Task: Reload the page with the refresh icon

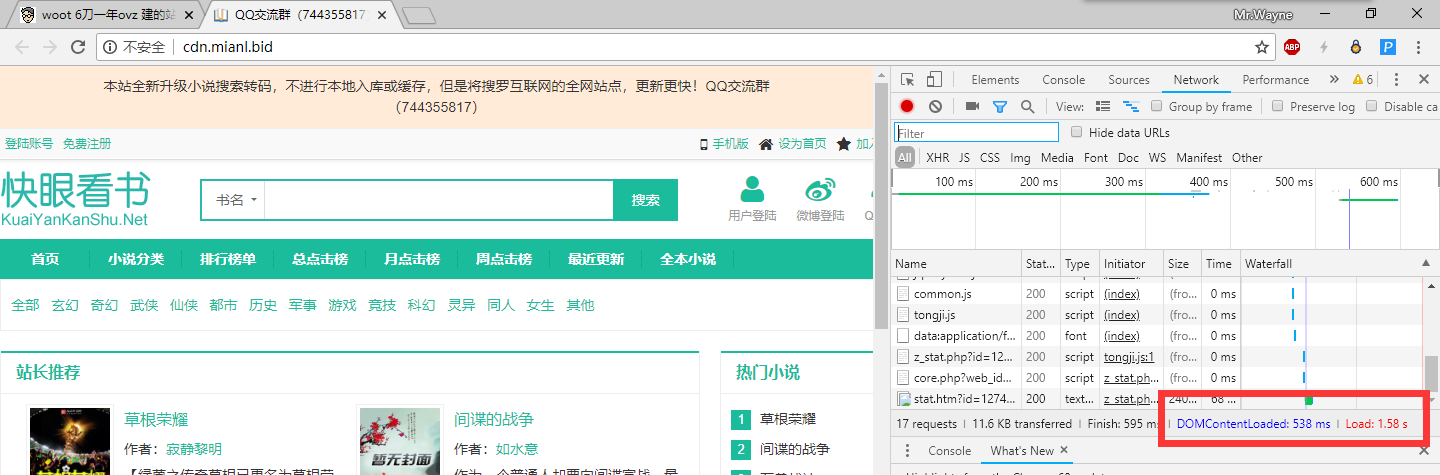Action: click(x=78, y=47)
